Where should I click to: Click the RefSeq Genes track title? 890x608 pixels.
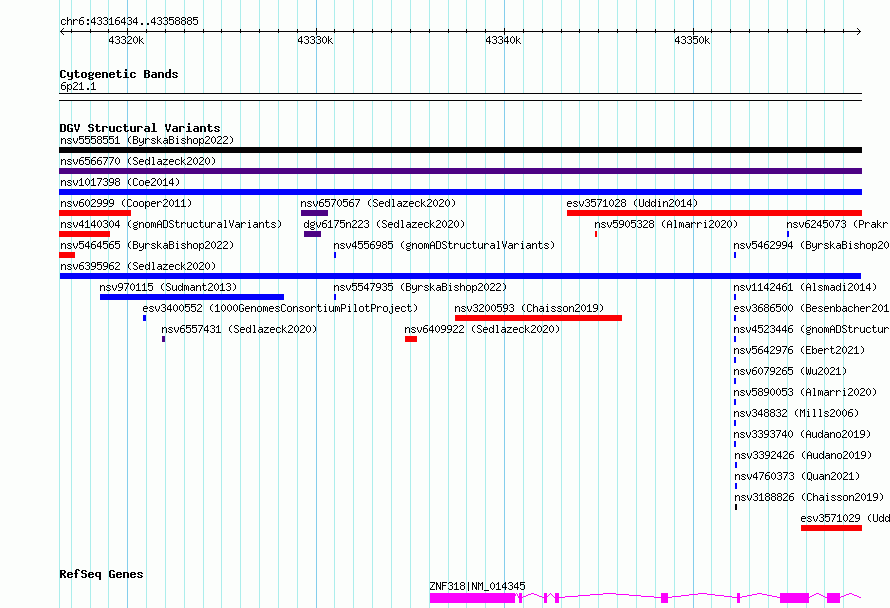coord(101,574)
